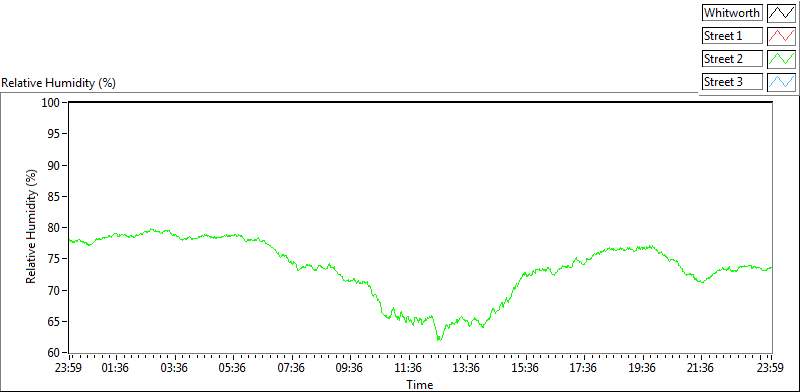
Task: Click the 21:36 x-axis time label
Action: [x=700, y=368]
